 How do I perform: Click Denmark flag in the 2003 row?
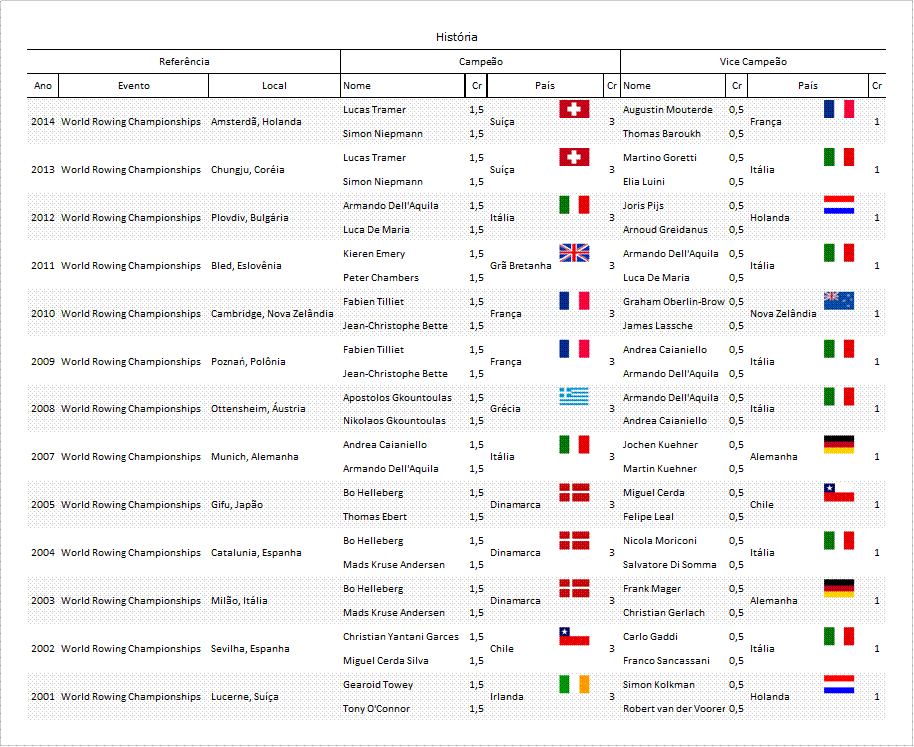[574, 588]
